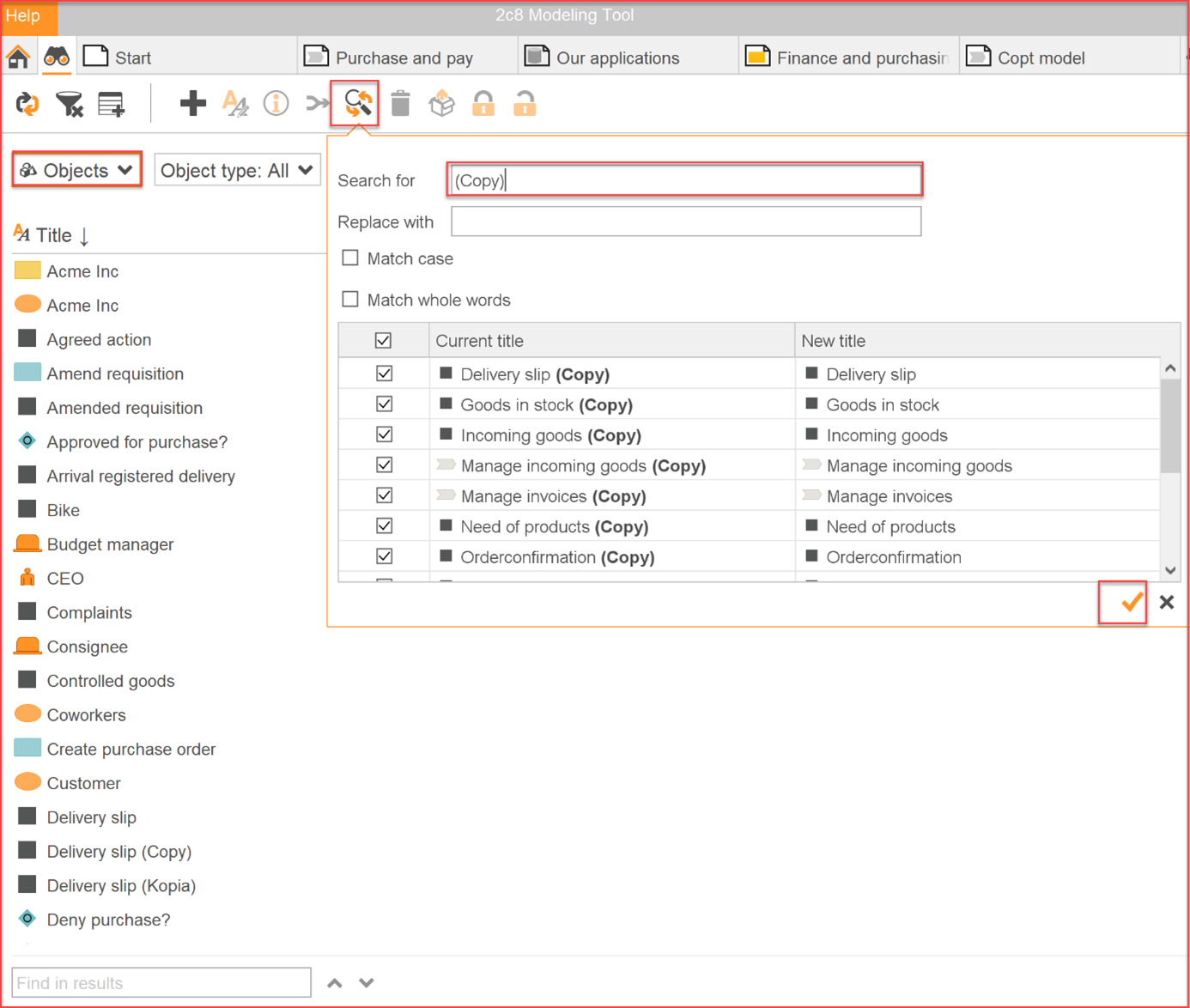The height and width of the screenshot is (1008, 1190).
Task: Jump to previous find result arrow
Action: tap(335, 983)
